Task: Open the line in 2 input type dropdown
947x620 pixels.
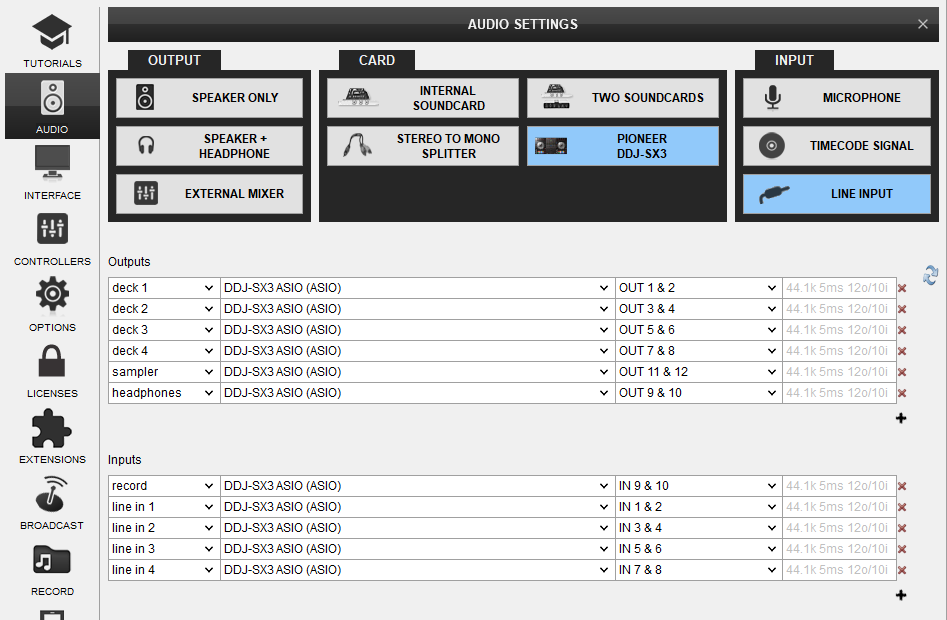Action: pos(164,528)
